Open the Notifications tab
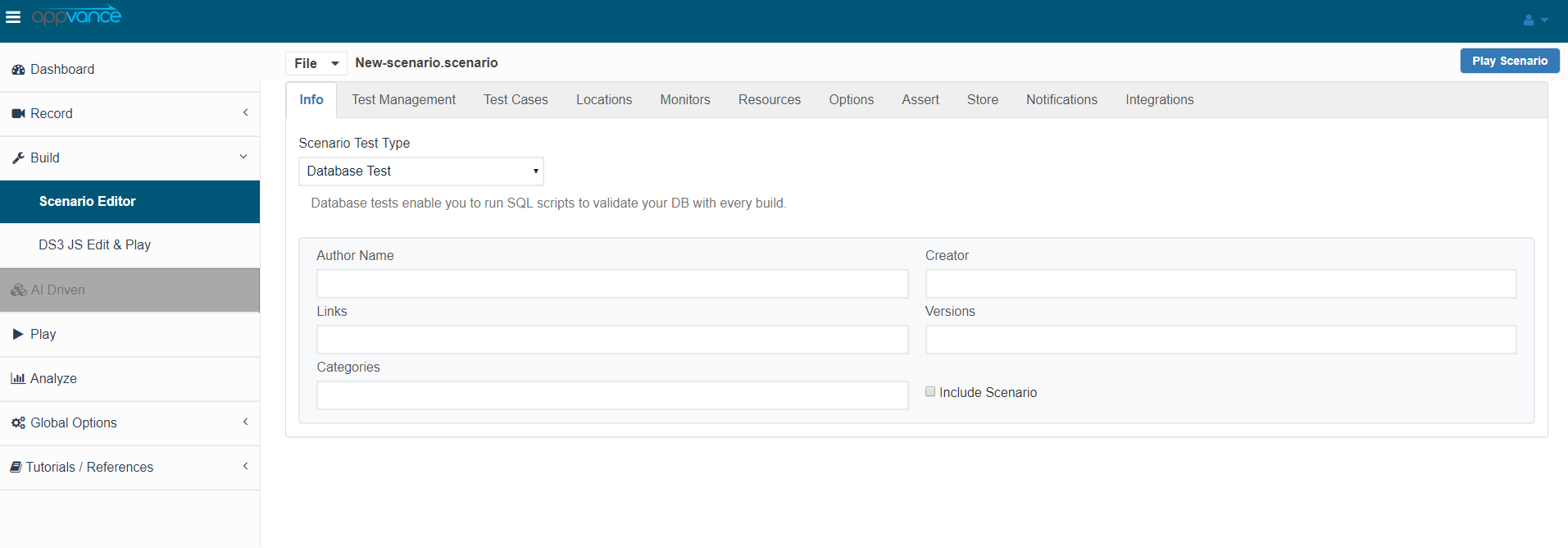The width and height of the screenshot is (1568, 548). point(1061,100)
